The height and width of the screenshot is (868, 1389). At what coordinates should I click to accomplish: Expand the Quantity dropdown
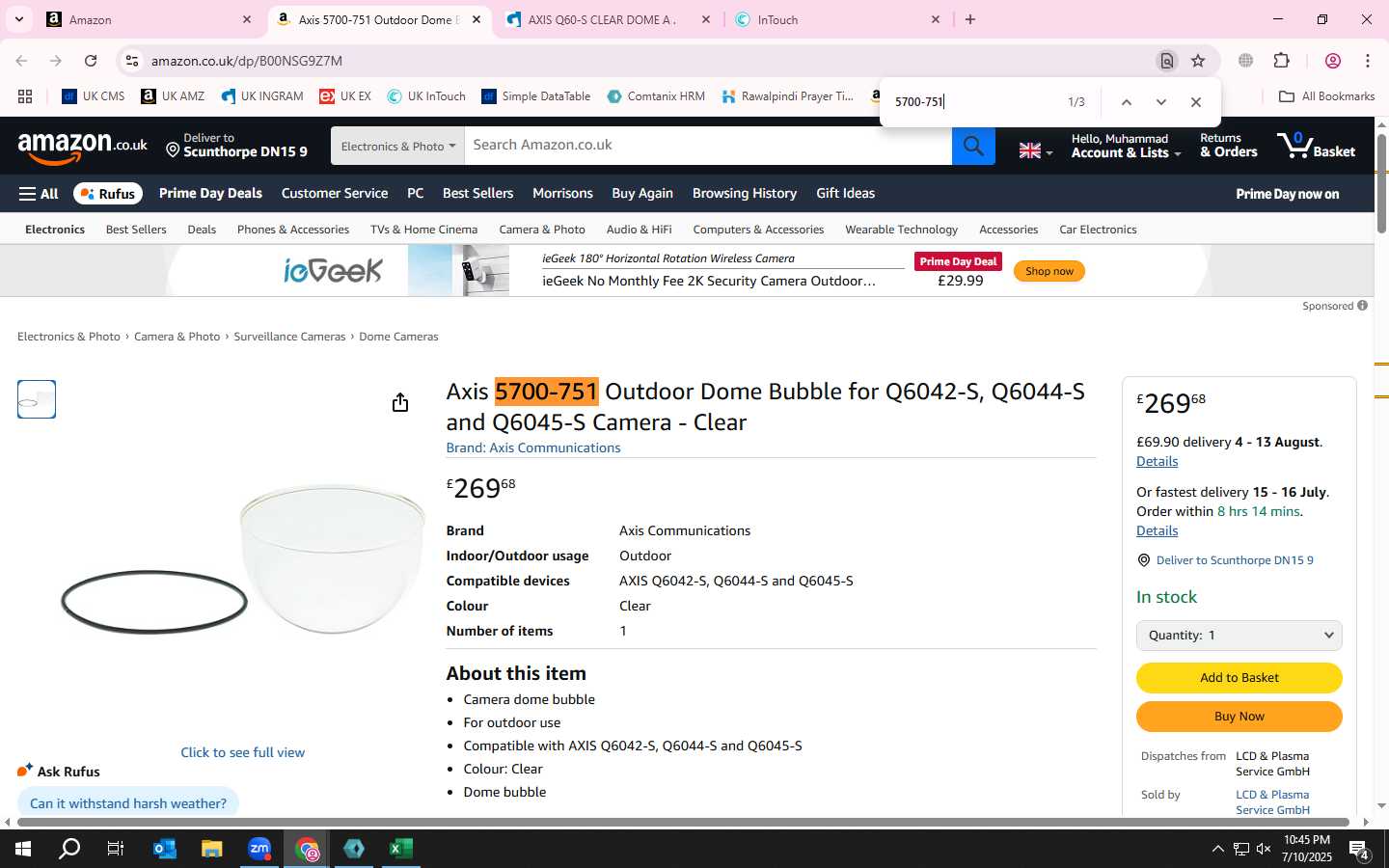(1239, 636)
